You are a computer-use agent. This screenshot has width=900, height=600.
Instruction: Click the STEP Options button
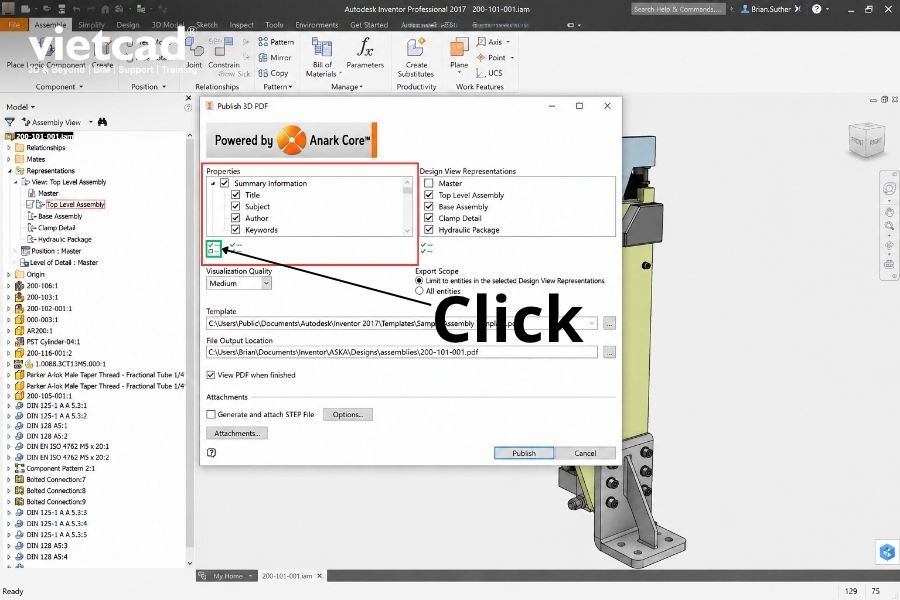click(x=348, y=414)
